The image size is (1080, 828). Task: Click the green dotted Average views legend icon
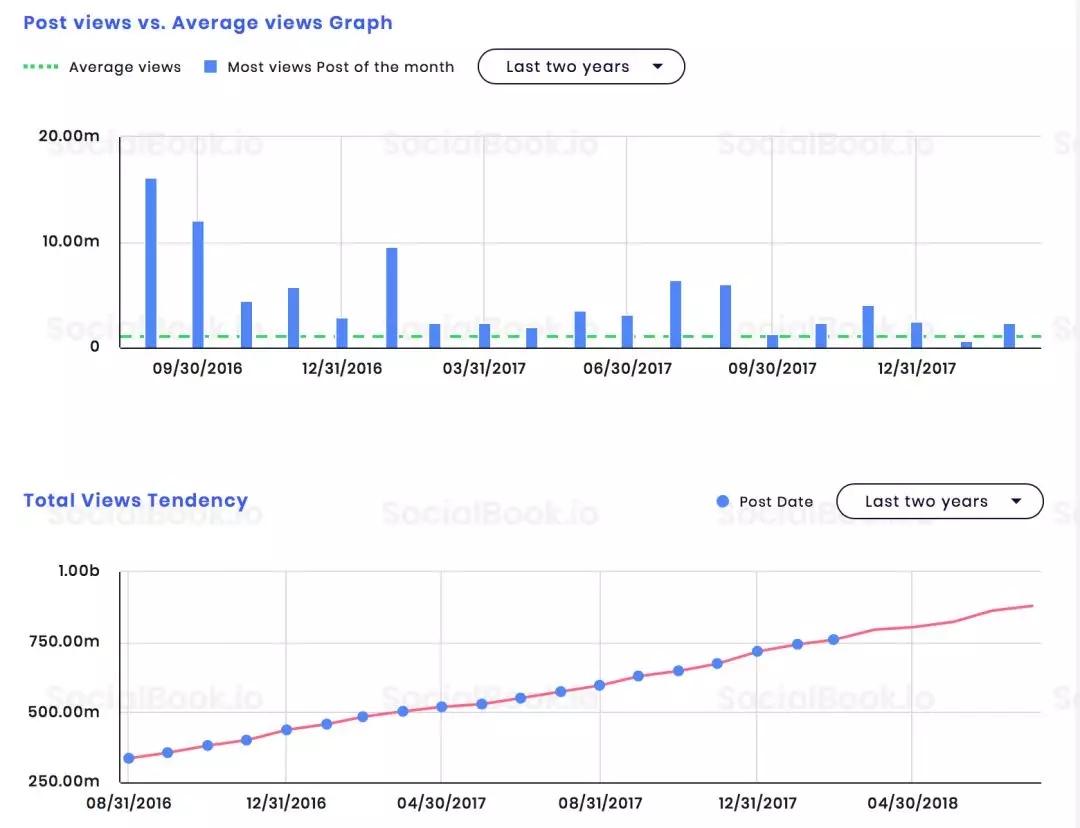(40, 67)
